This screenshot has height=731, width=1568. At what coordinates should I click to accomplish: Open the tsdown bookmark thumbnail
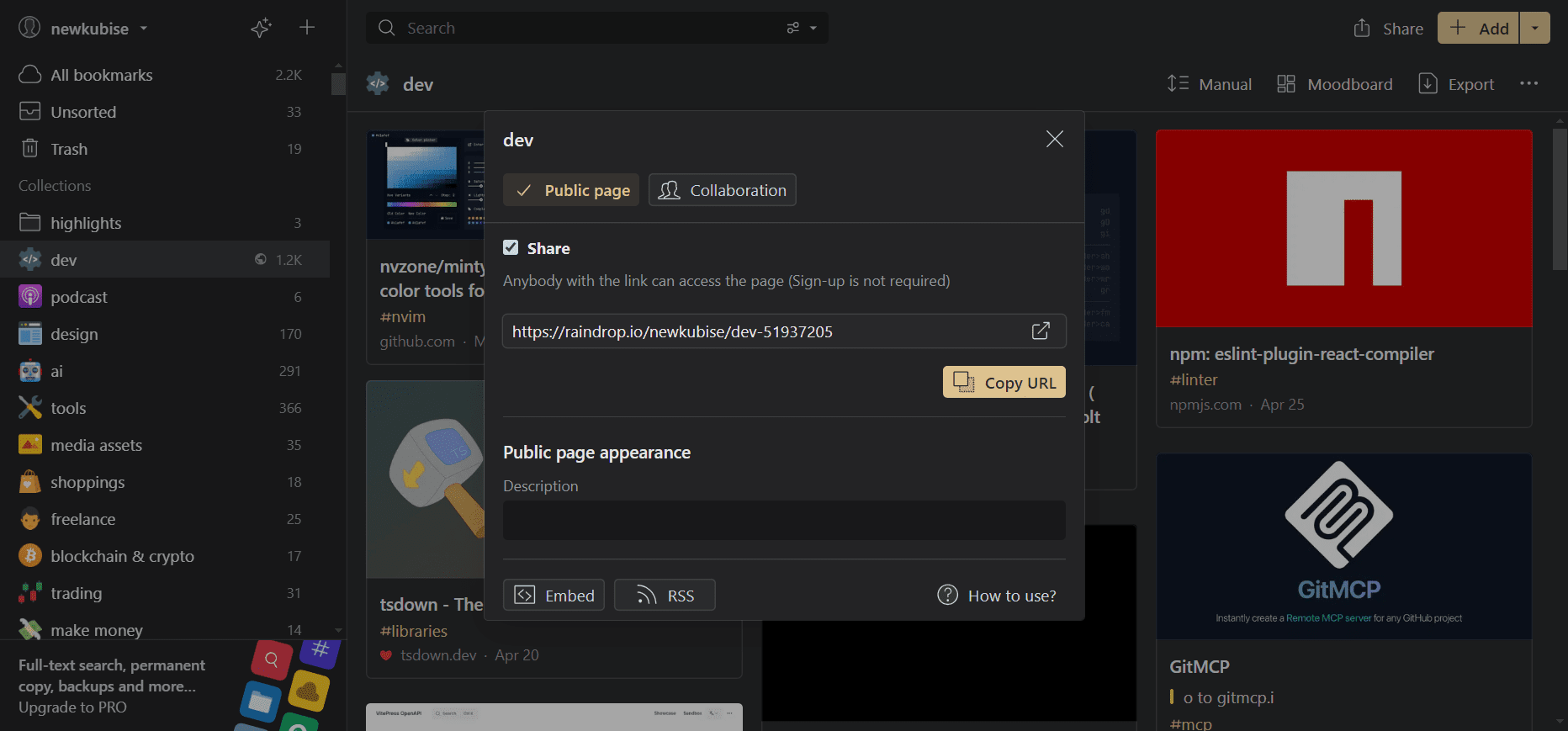(426, 479)
